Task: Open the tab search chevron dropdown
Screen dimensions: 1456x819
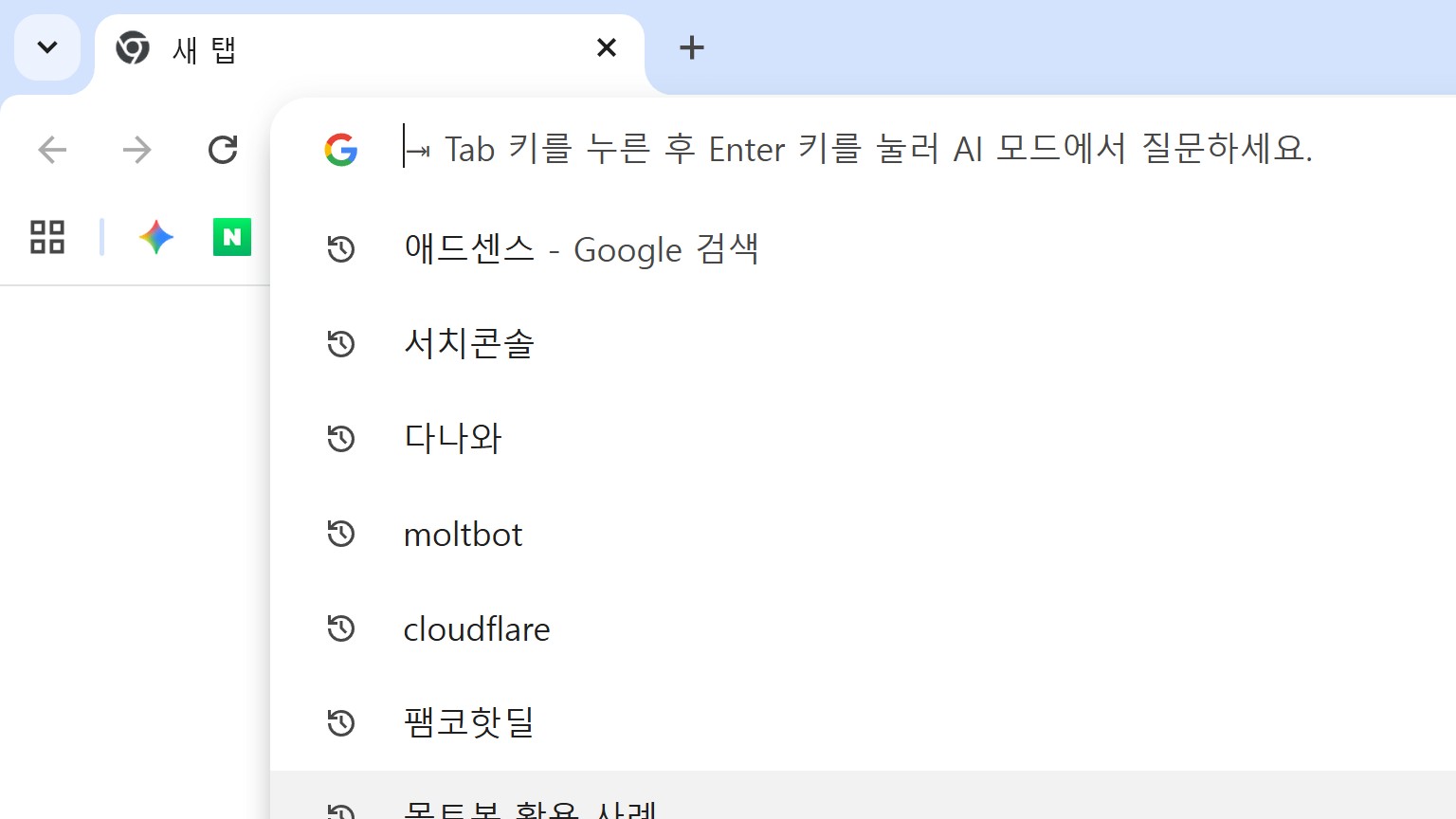Action: tap(47, 47)
